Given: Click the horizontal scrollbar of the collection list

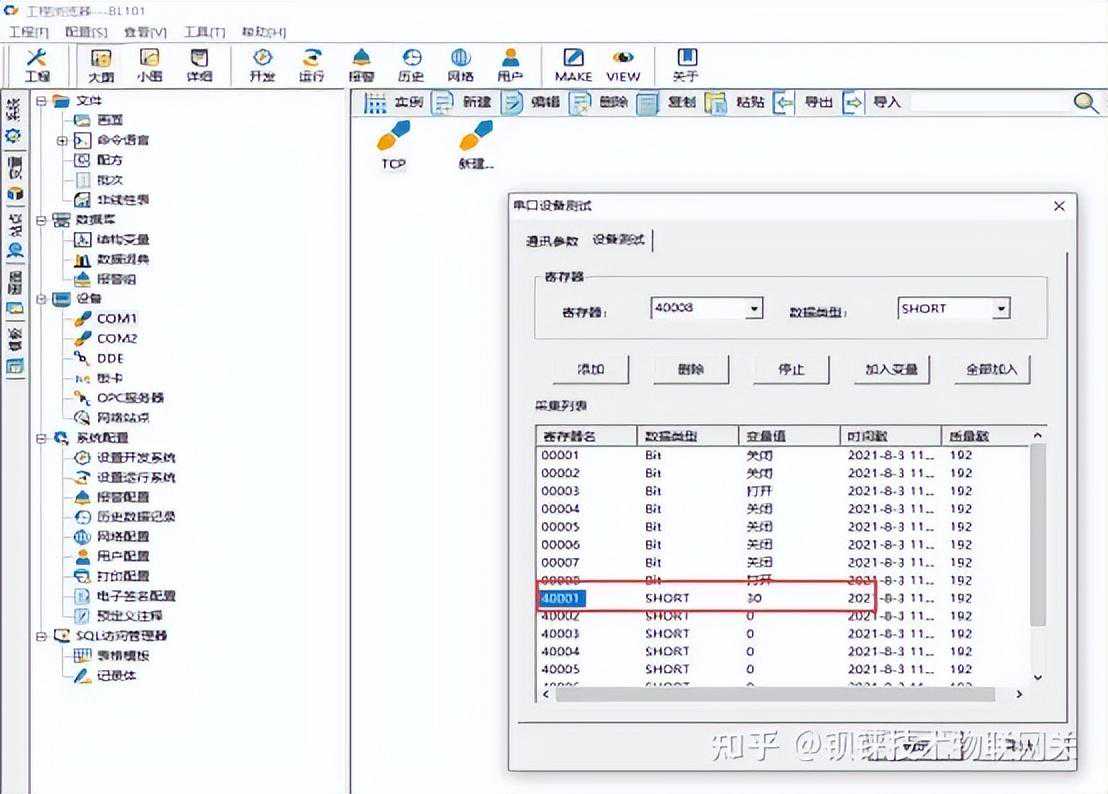Looking at the screenshot, I should [770, 694].
